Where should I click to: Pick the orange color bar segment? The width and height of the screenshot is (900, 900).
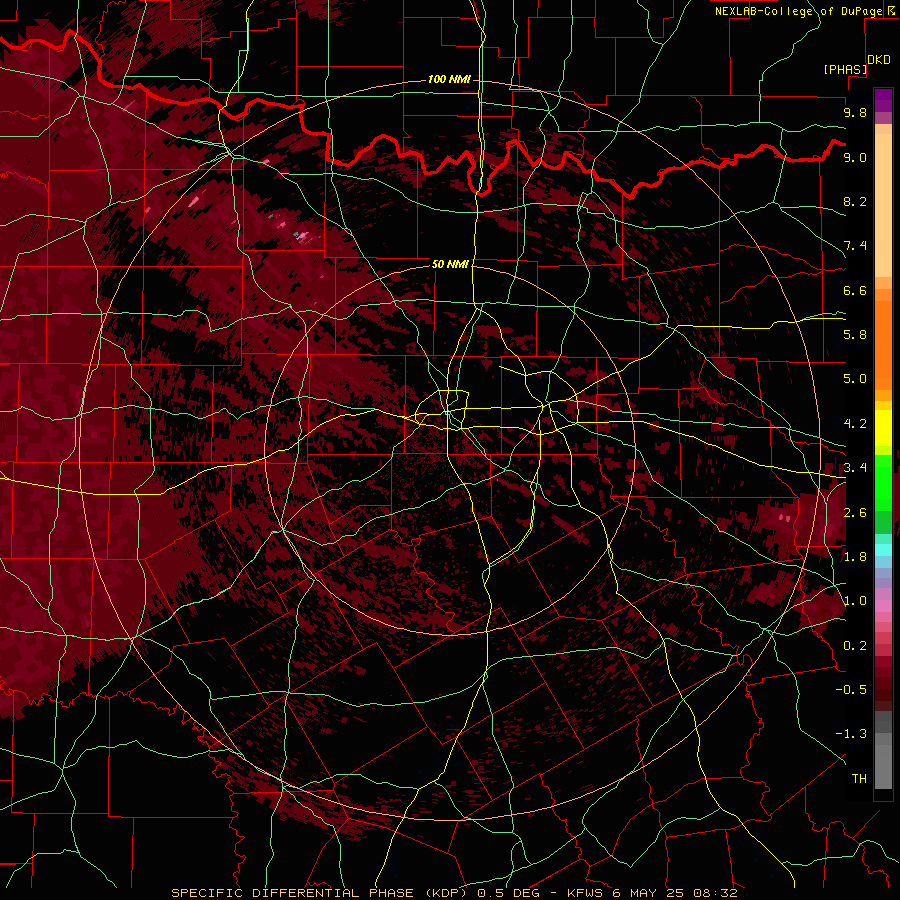(883, 344)
